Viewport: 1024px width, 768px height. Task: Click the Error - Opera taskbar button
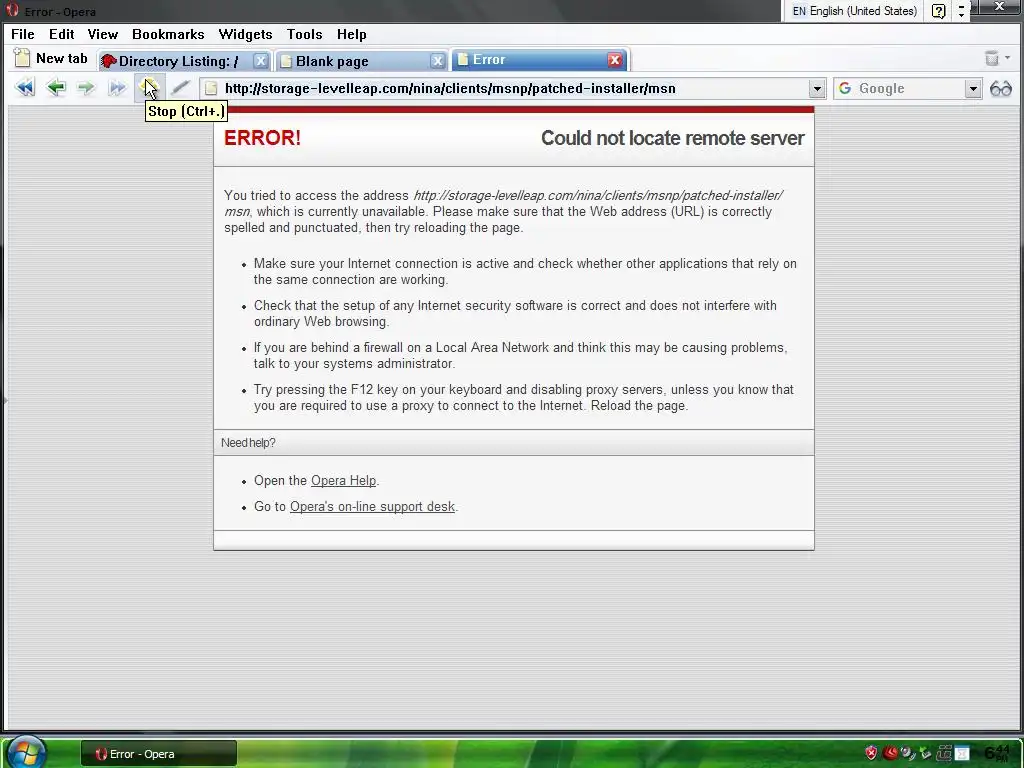tap(159, 754)
